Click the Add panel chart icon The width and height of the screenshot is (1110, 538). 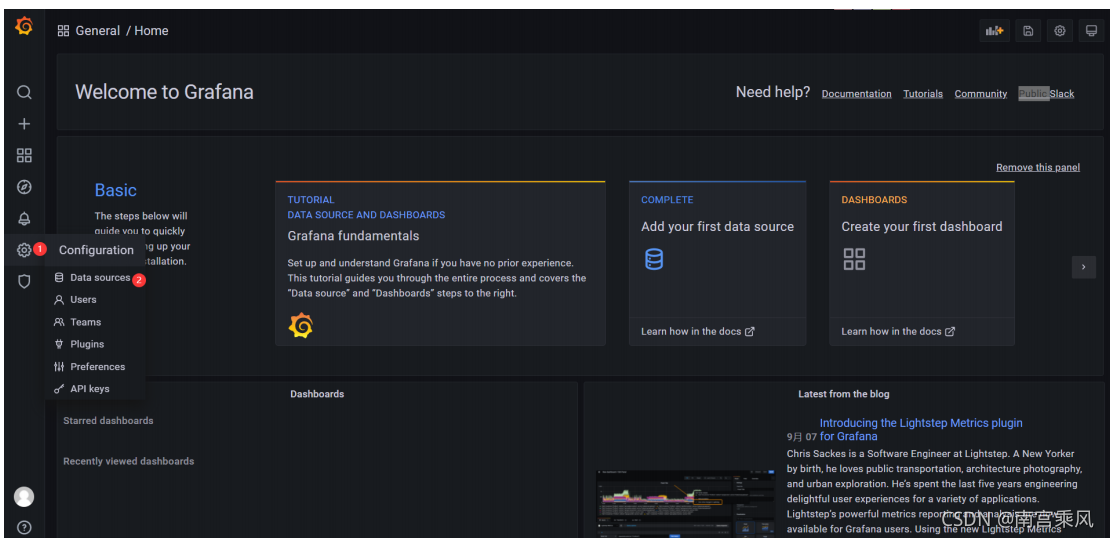coord(995,30)
